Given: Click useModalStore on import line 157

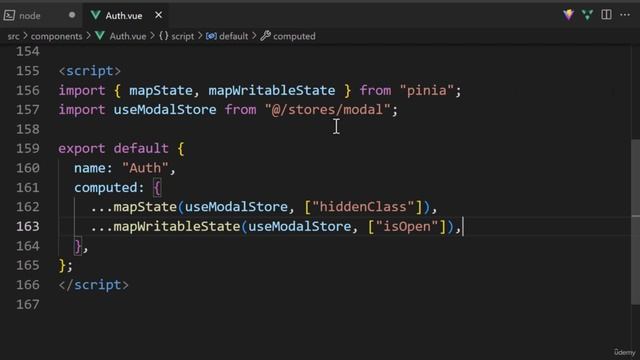Looking at the screenshot, I should pyautogui.click(x=165, y=110).
